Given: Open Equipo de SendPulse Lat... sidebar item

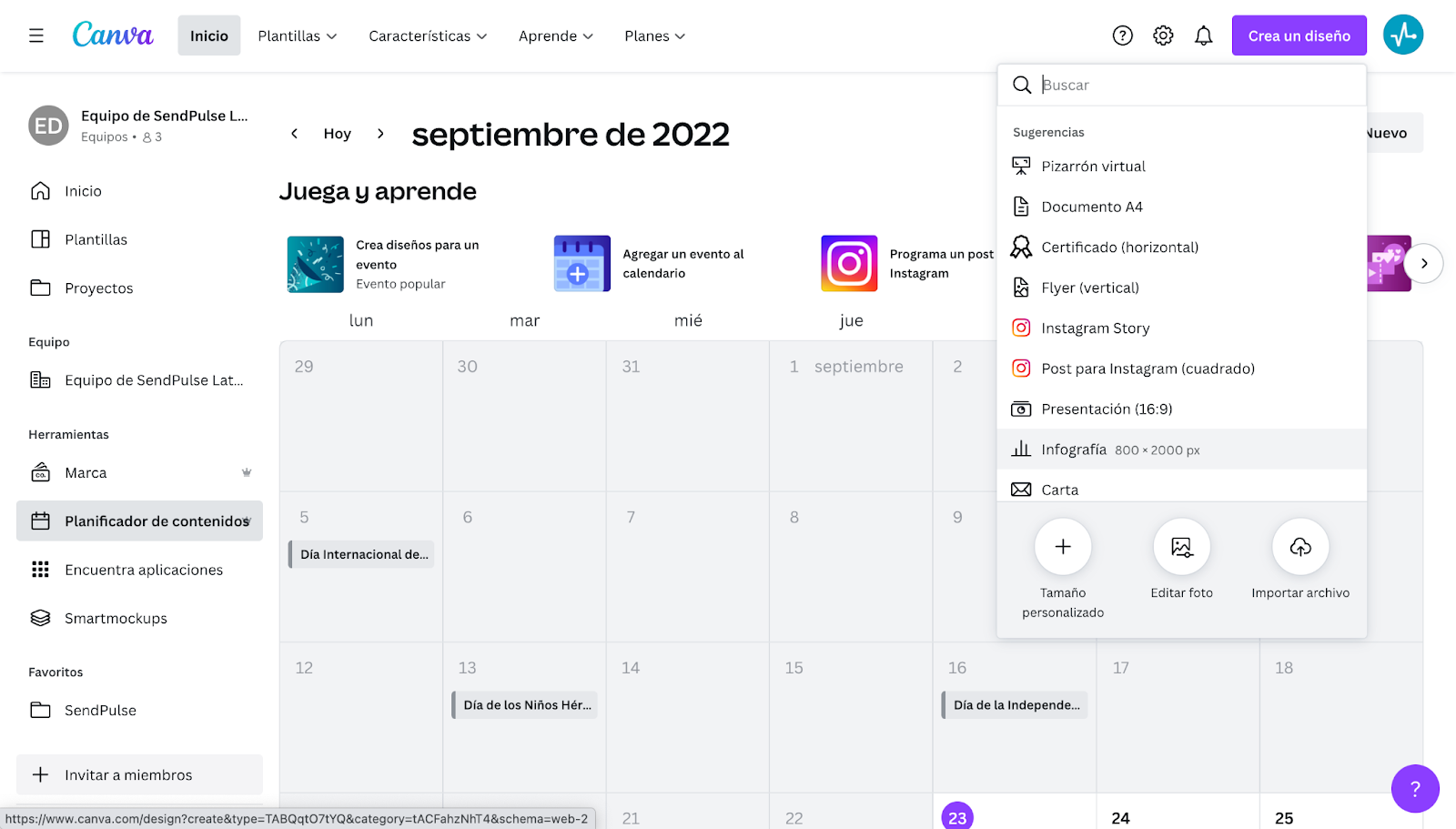Looking at the screenshot, I should 139,380.
